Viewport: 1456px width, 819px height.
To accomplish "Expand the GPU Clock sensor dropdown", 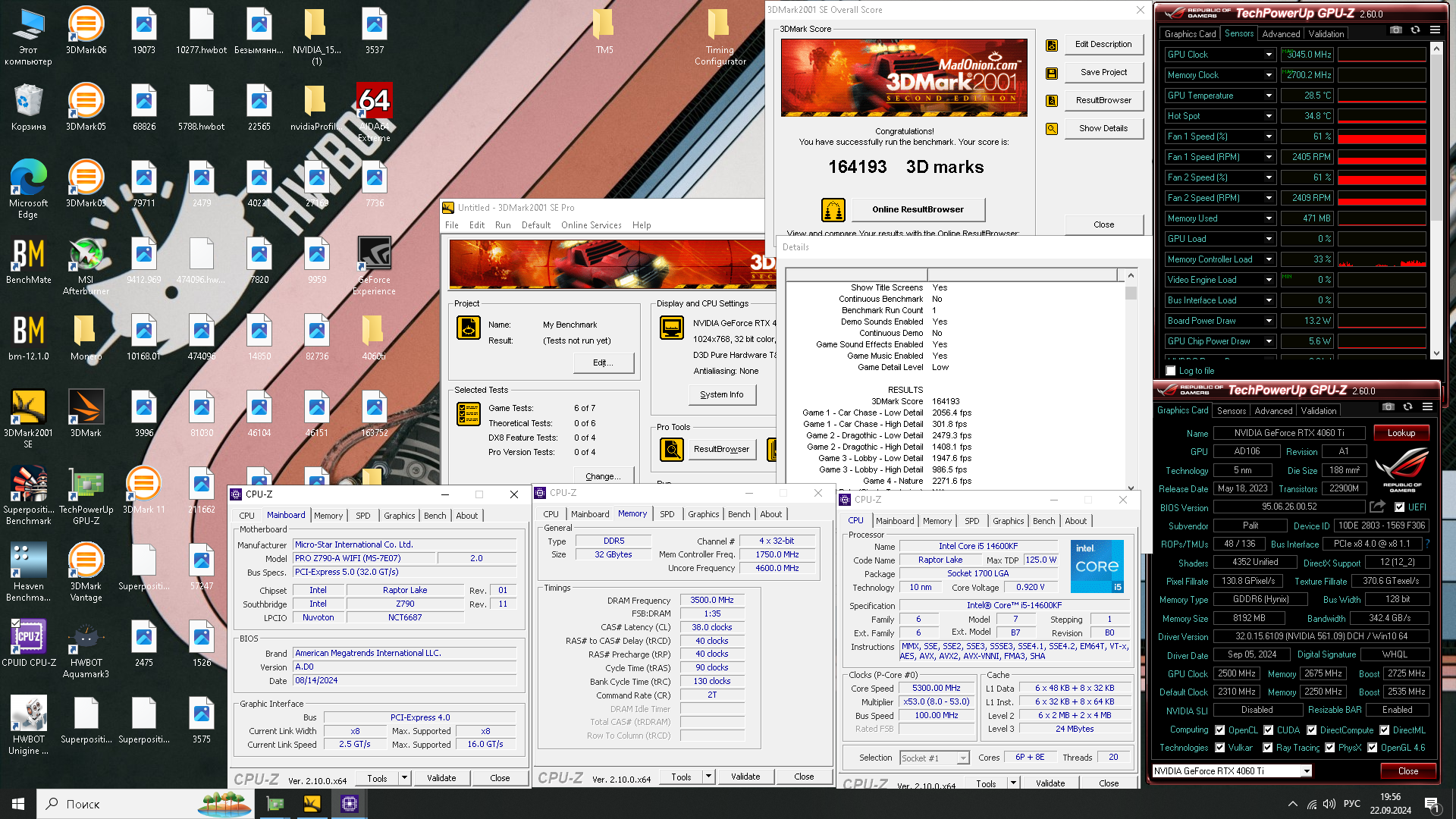I will click(1269, 55).
